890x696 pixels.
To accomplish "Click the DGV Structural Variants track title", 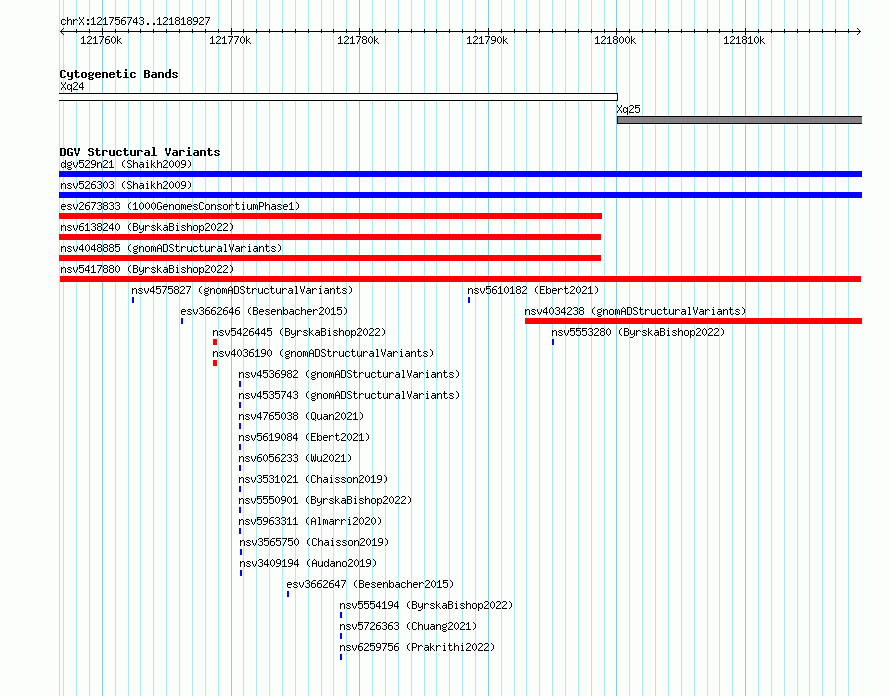I will pyautogui.click(x=140, y=152).
